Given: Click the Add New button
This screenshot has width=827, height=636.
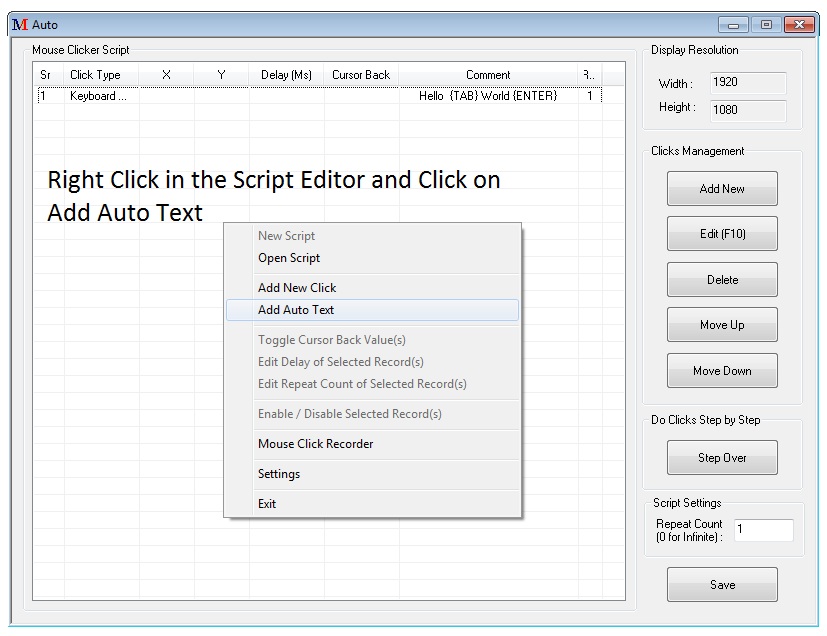Looking at the screenshot, I should coord(721,188).
